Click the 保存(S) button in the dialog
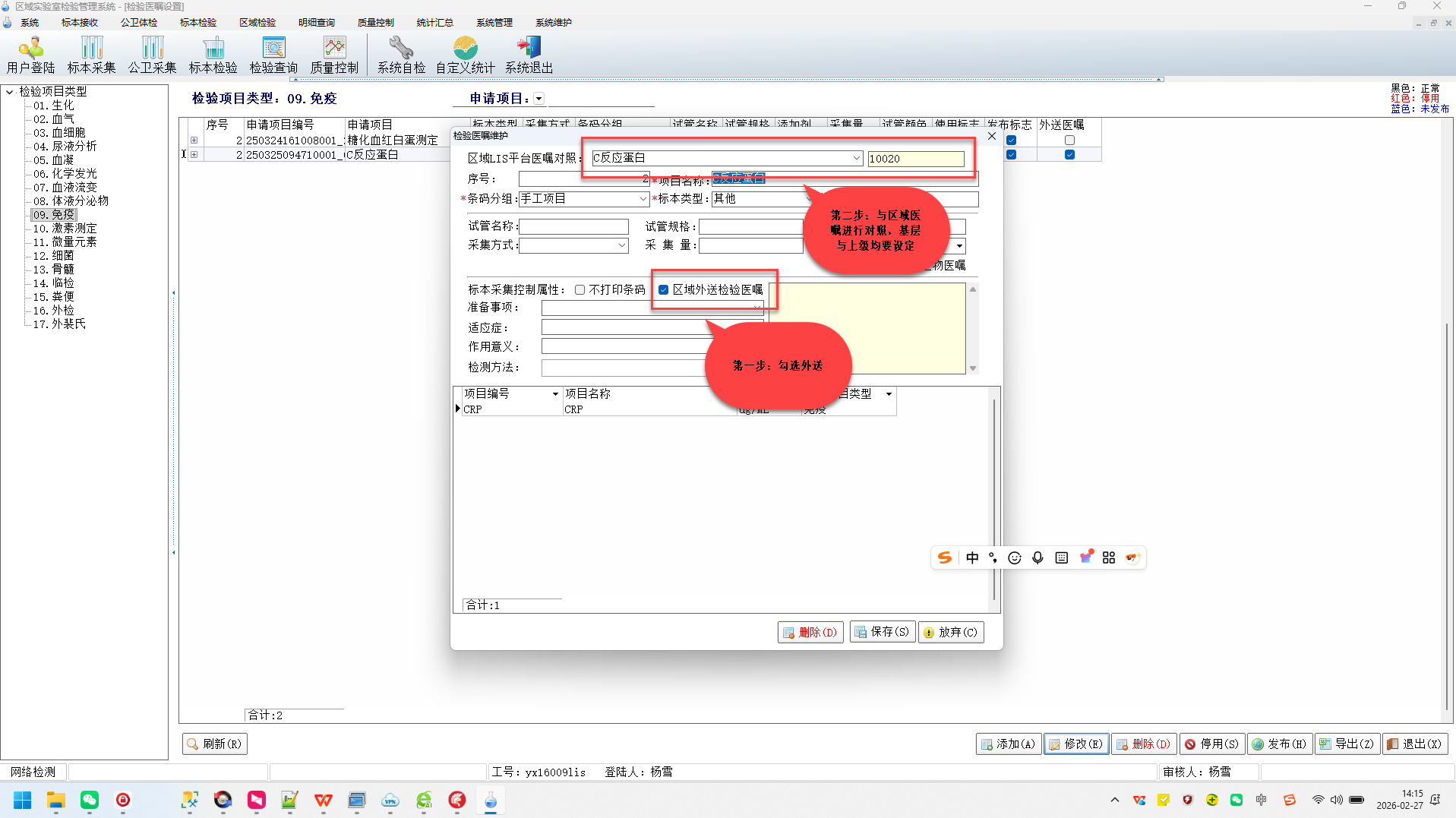Screen dimensions: 1456x818 tap(882, 632)
